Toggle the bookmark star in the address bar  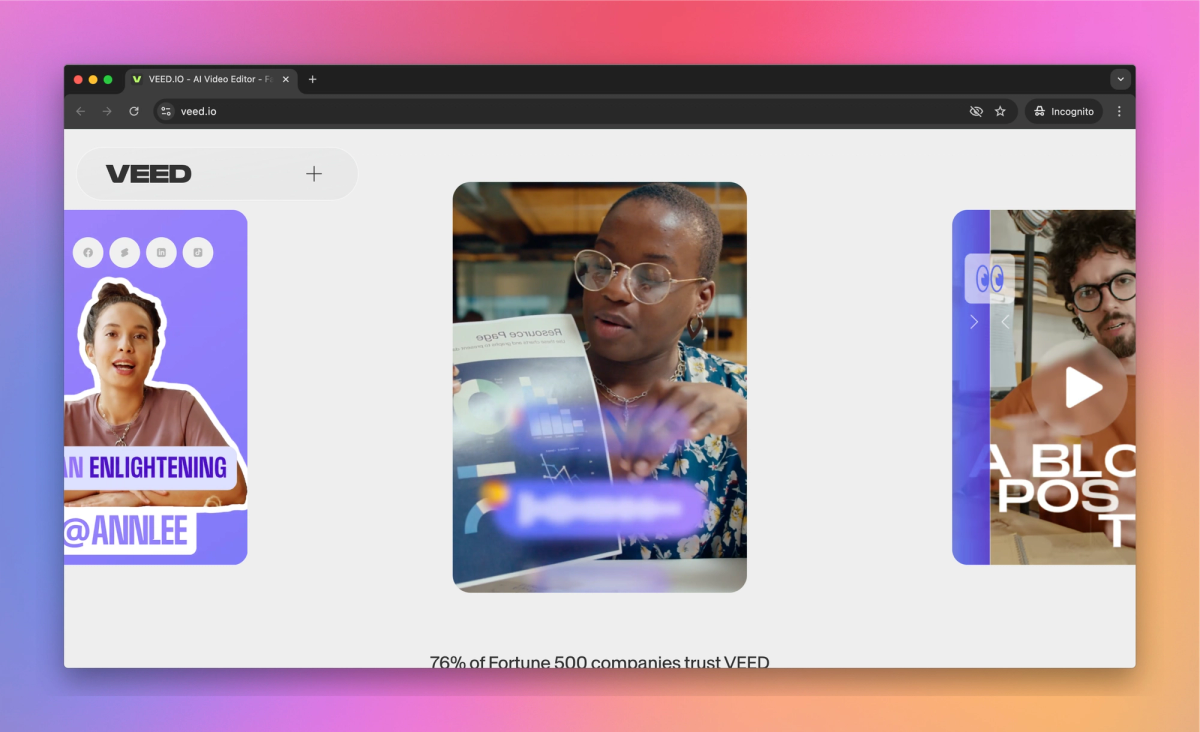(x=999, y=111)
